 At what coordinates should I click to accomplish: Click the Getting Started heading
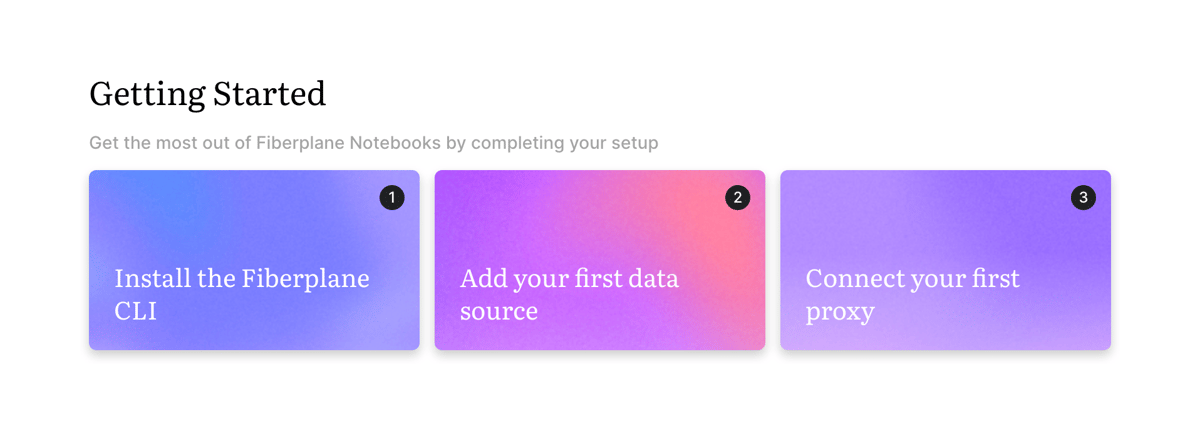coord(207,93)
